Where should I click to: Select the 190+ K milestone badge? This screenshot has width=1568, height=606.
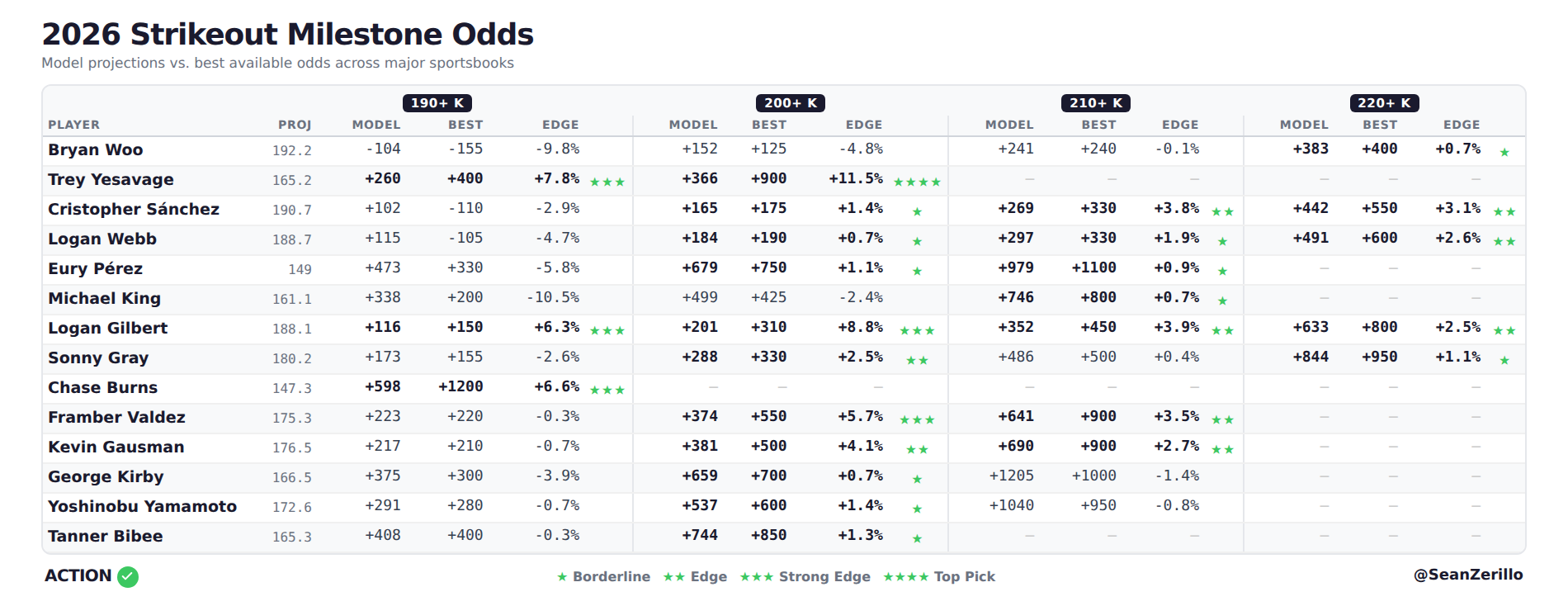click(437, 103)
